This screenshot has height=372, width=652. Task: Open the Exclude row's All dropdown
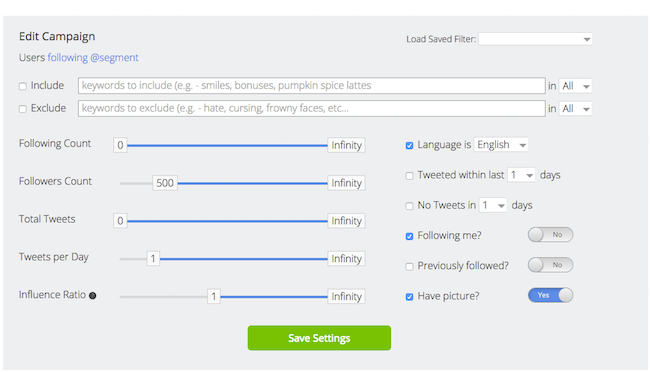click(575, 109)
